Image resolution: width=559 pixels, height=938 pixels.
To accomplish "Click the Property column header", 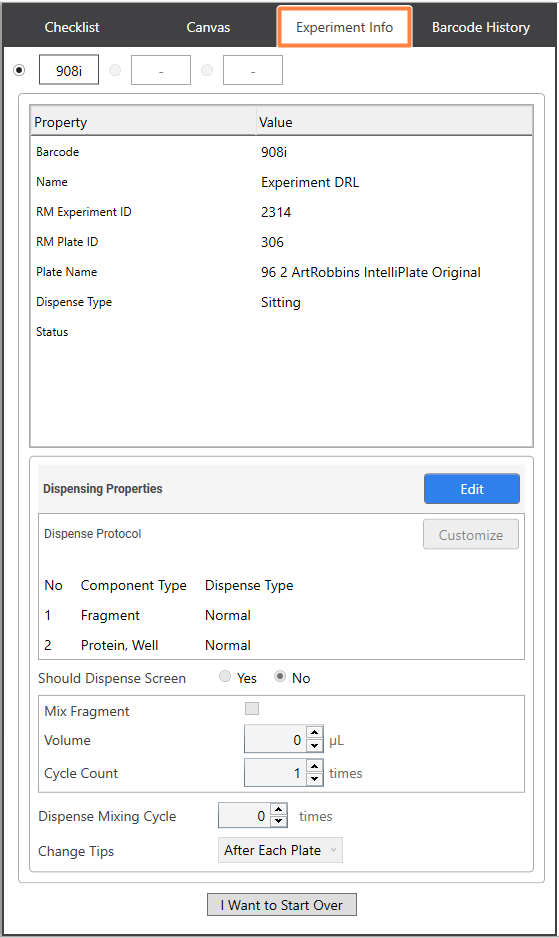I will 144,121.
